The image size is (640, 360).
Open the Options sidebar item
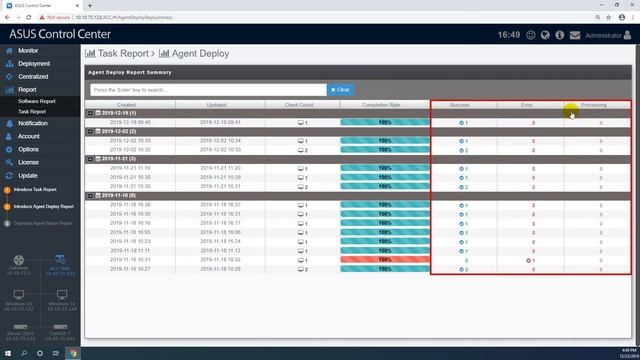pos(28,149)
